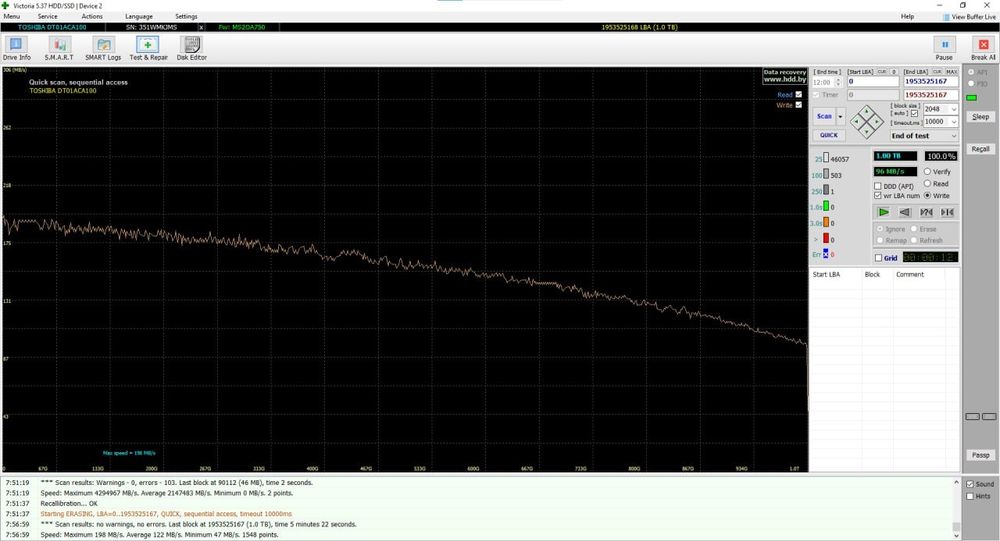The image size is (1000, 541).
Task: Open the Settings menu
Action: 186,17
